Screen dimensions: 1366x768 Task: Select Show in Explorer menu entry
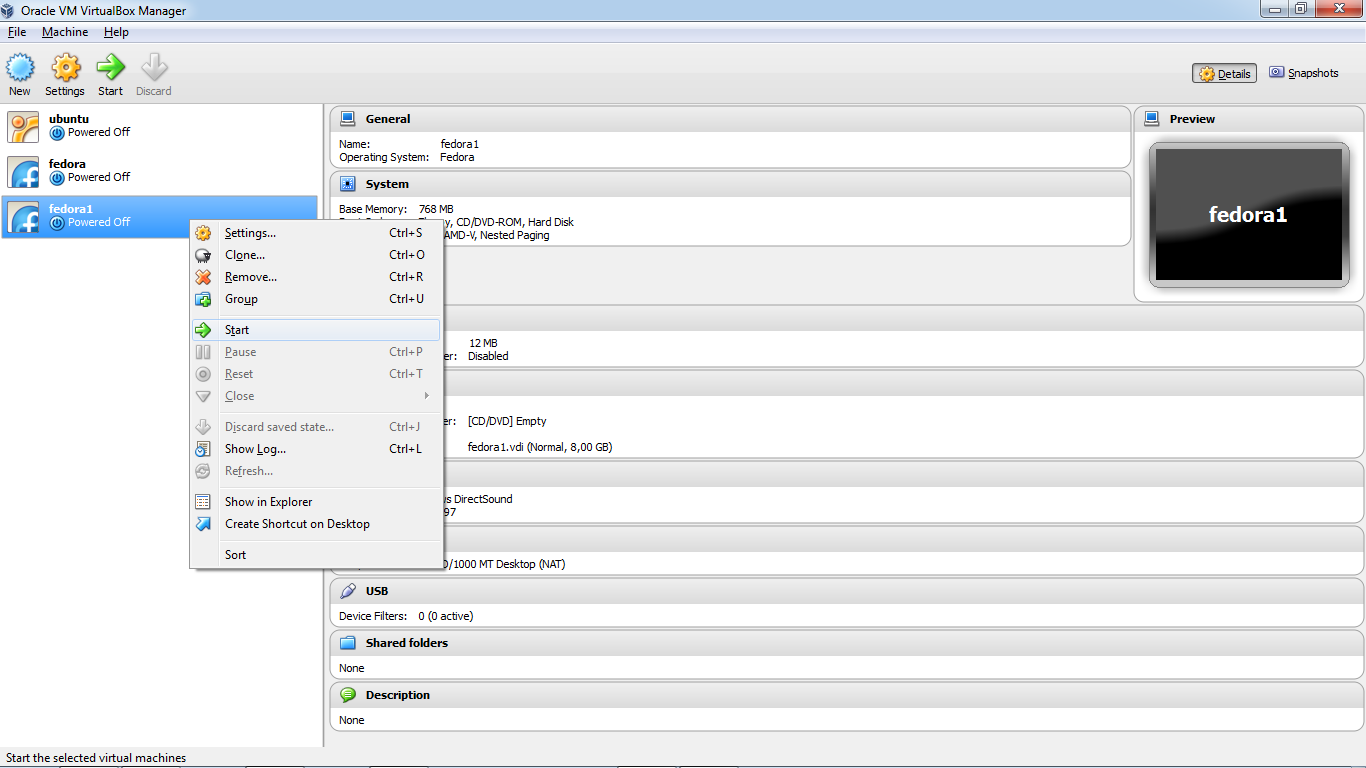316,502
